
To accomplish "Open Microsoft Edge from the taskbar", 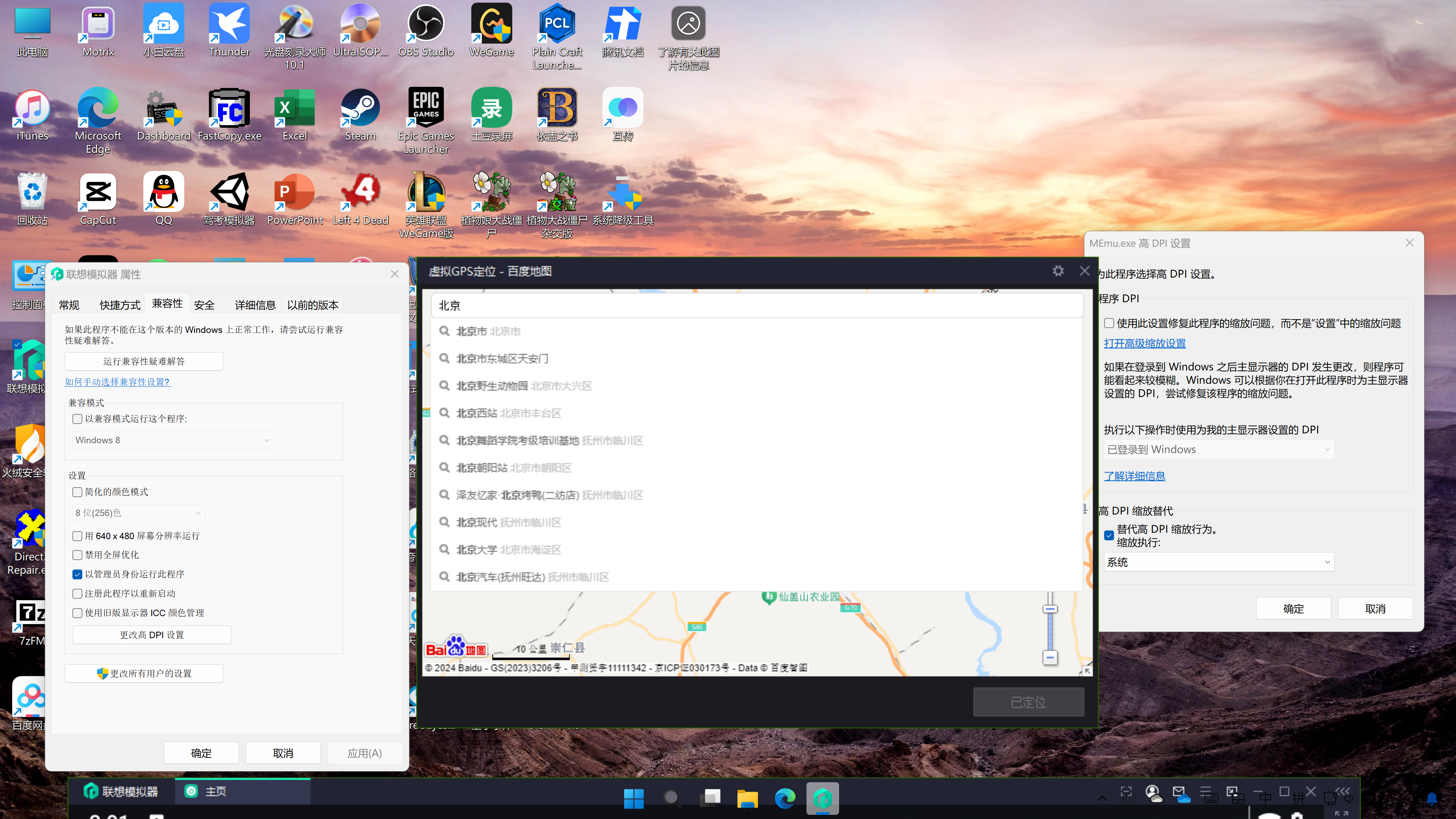I will pos(784,798).
